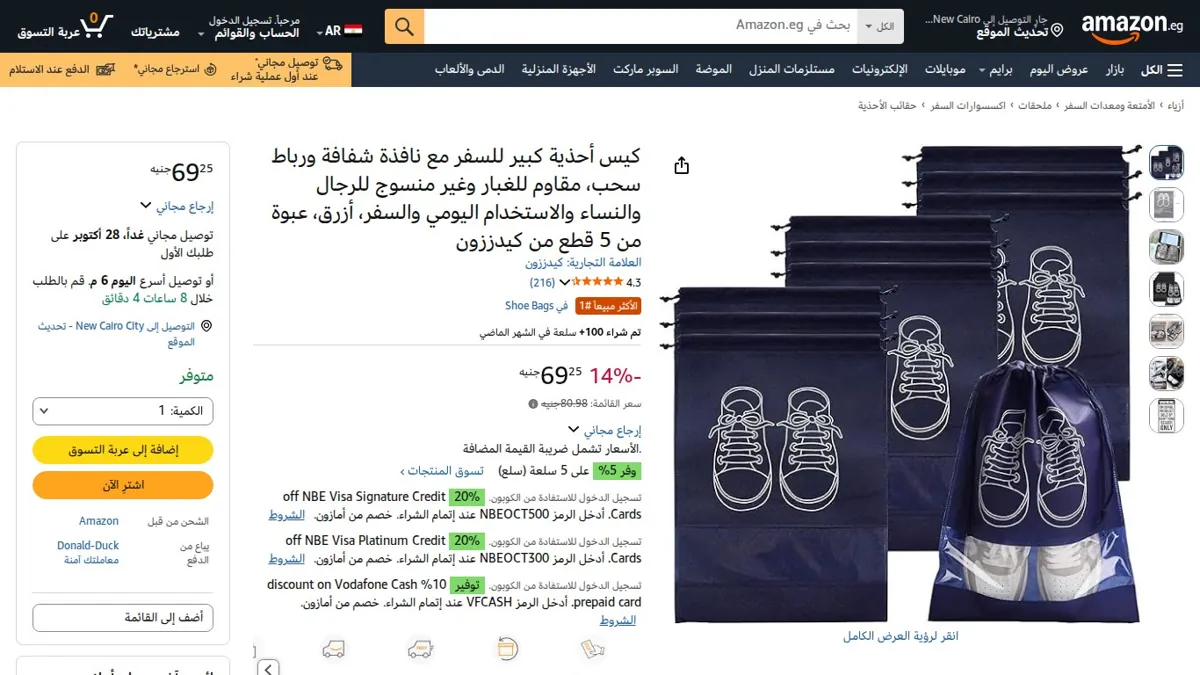The width and height of the screenshot is (1200, 675).
Task: Click the Egypt flag language icon
Action: (353, 31)
